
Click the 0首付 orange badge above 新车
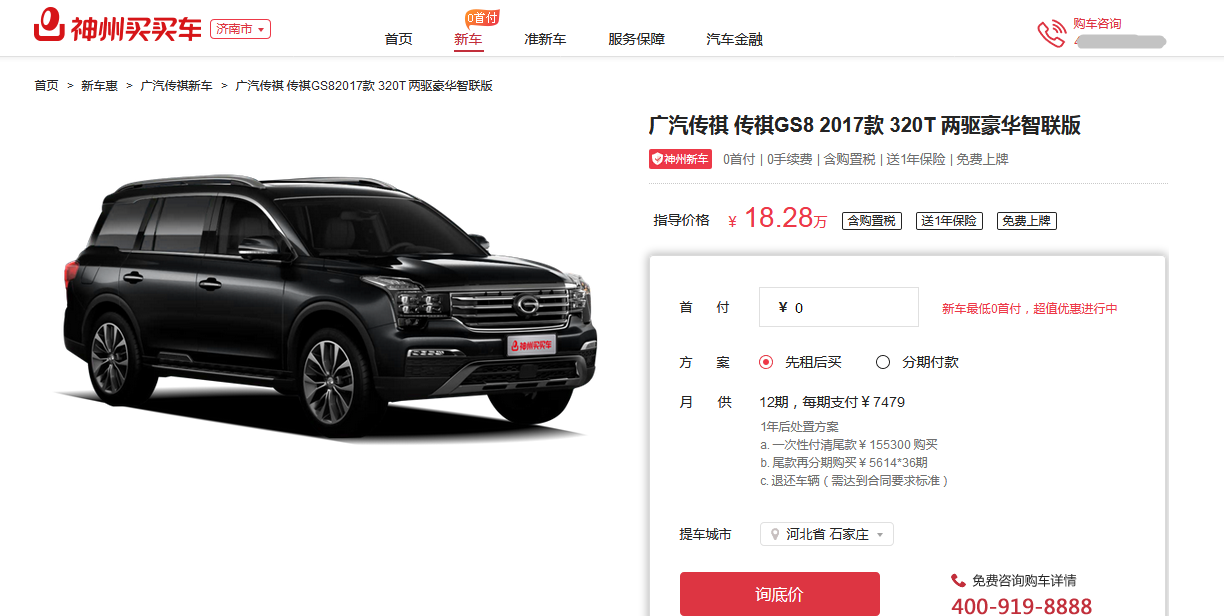[x=481, y=17]
